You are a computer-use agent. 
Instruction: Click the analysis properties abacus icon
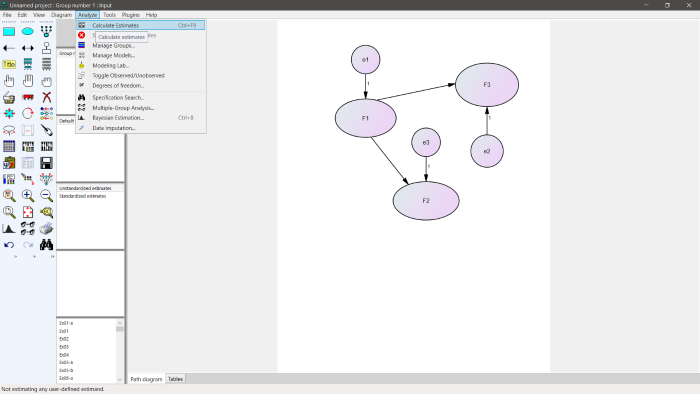tap(28, 146)
